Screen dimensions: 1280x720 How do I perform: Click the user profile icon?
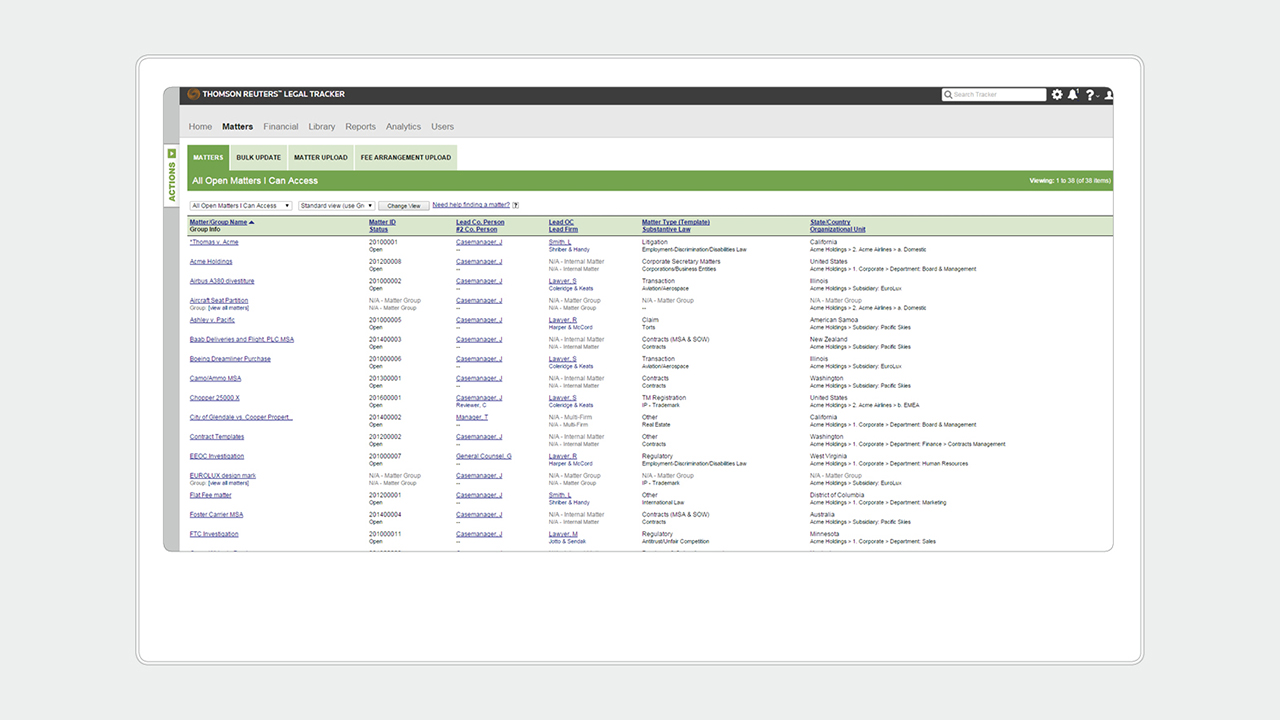pos(1107,95)
